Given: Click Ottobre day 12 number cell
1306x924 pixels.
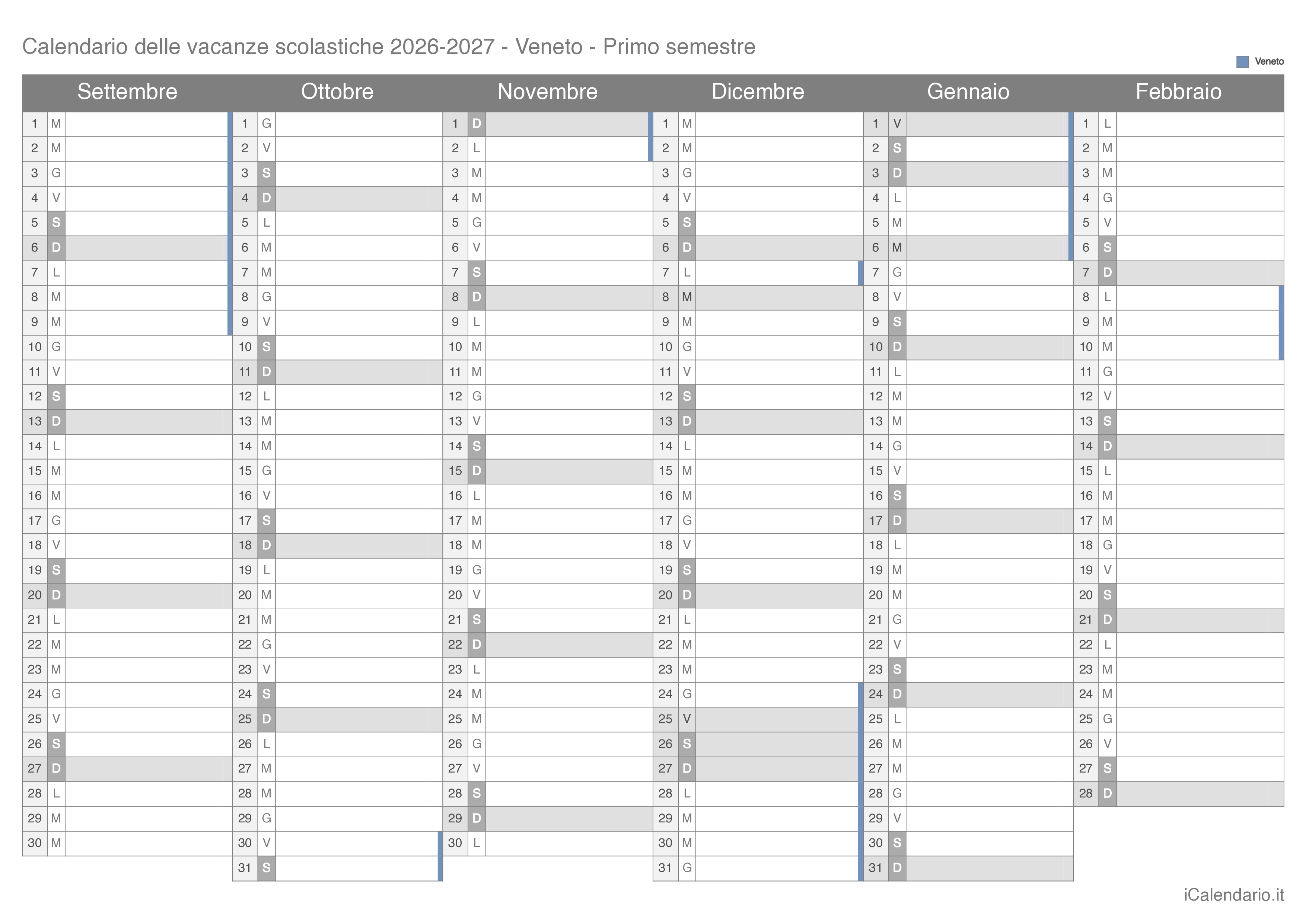Looking at the screenshot, I should click(x=245, y=397).
